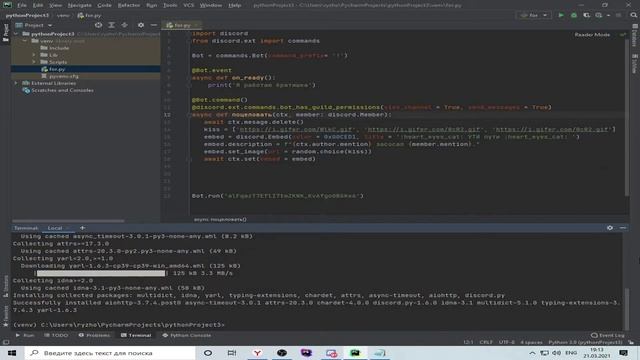
Task: Open the Navigate menu
Action: (80, 5)
